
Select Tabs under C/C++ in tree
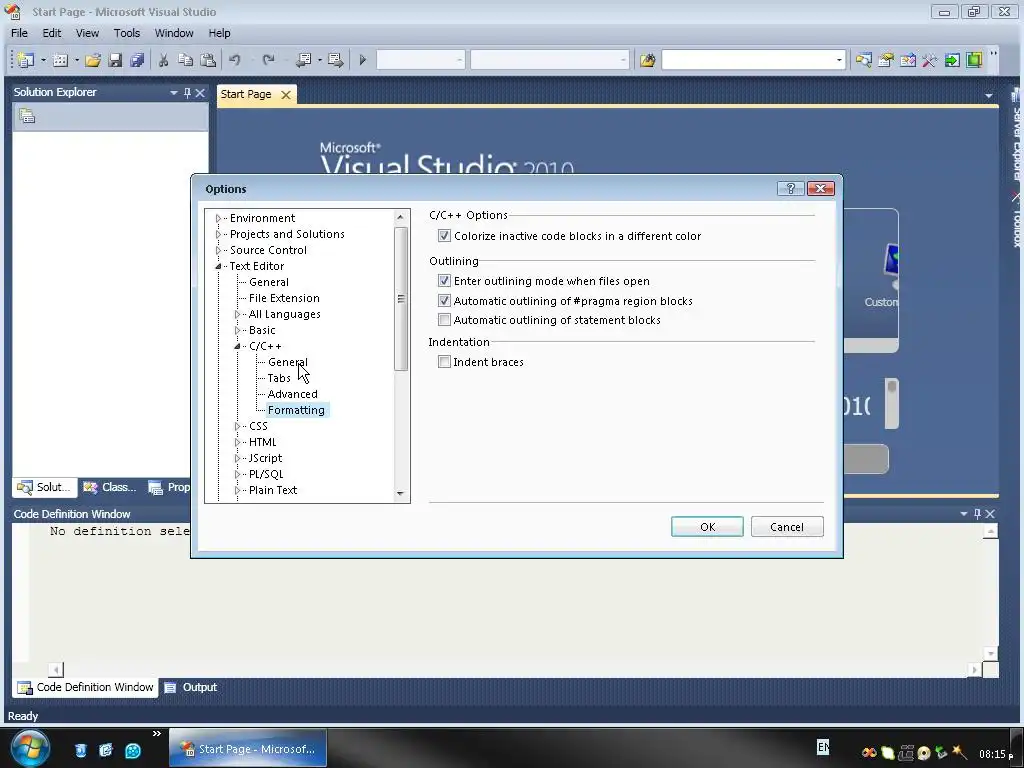point(279,378)
